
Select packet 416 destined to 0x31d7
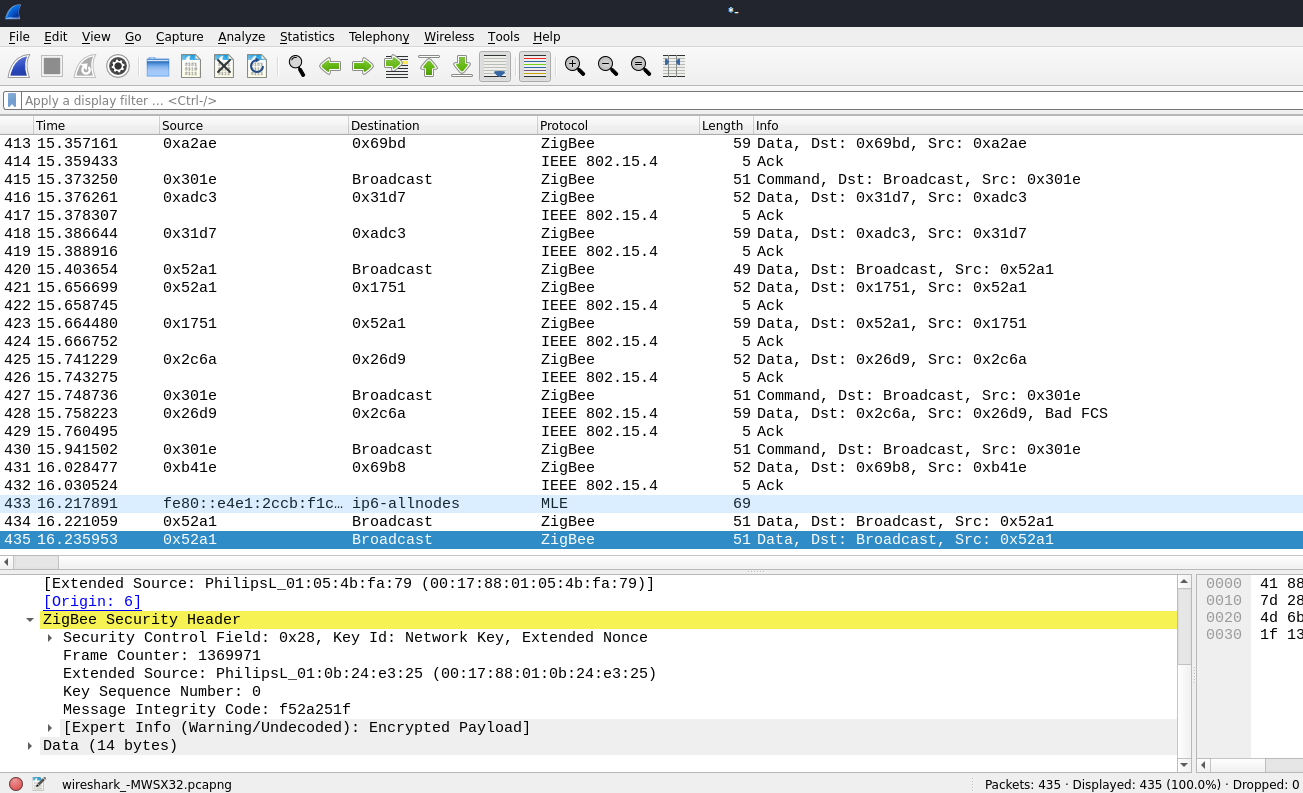651,198
